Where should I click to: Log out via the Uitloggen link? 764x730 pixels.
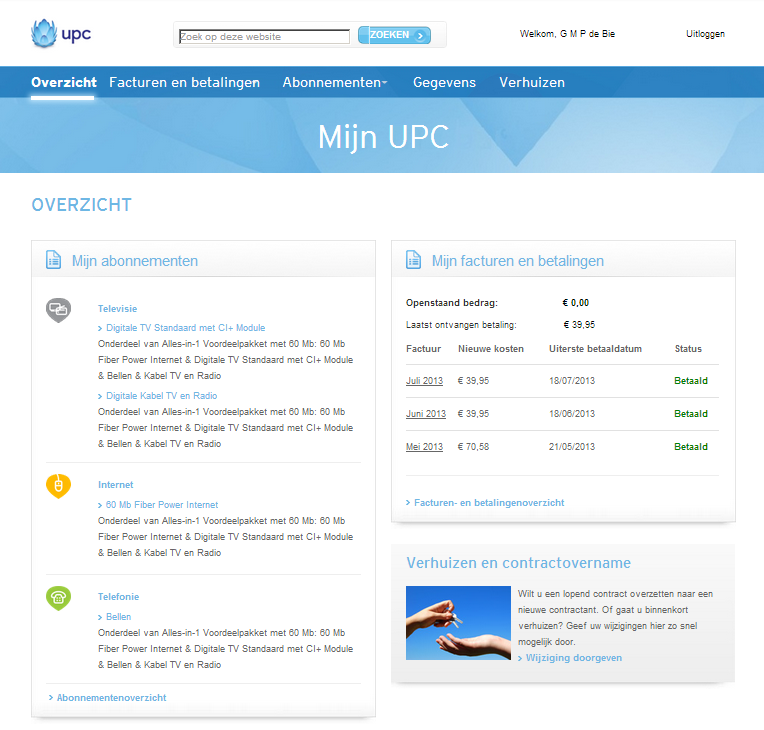[705, 34]
